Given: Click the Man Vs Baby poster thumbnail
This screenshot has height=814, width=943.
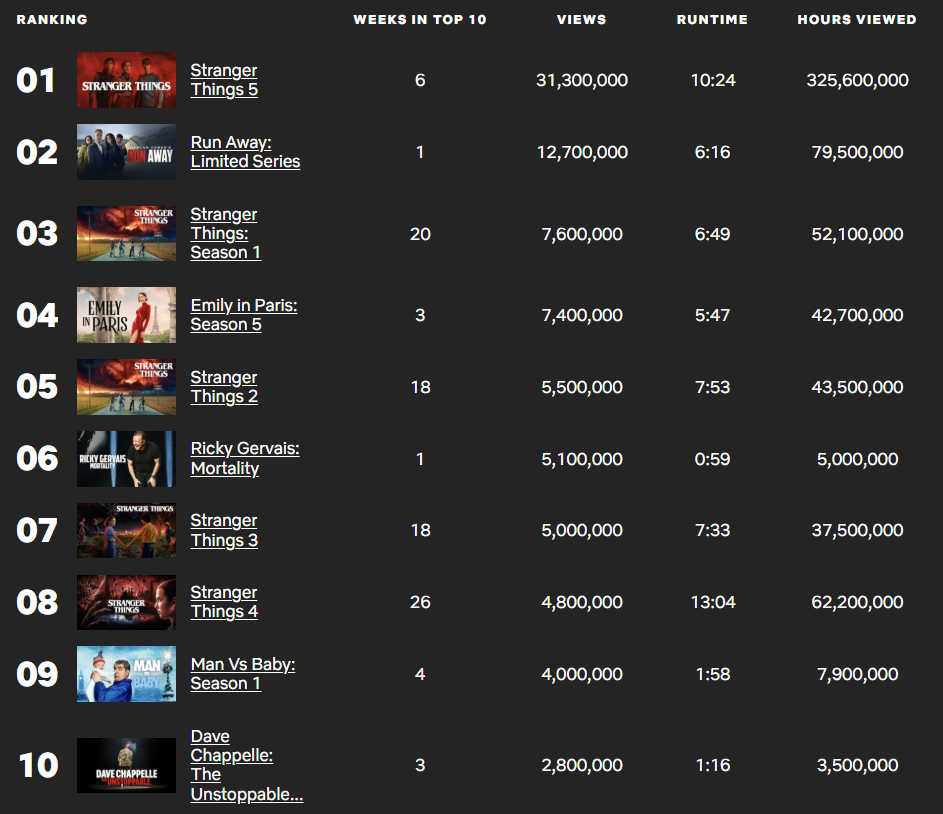Looking at the screenshot, I should tap(126, 674).
